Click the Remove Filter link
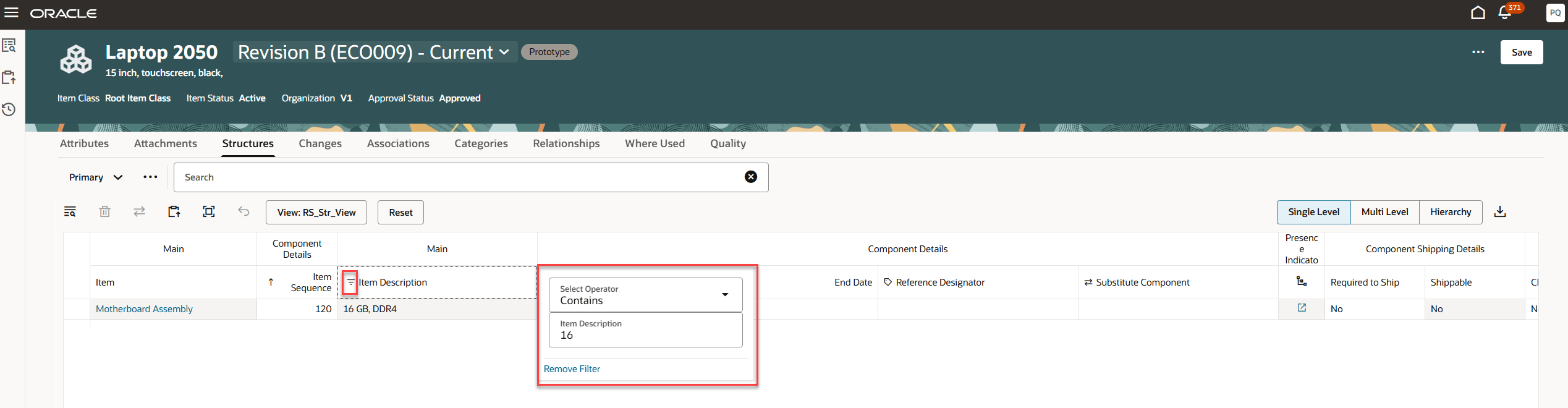 572,368
